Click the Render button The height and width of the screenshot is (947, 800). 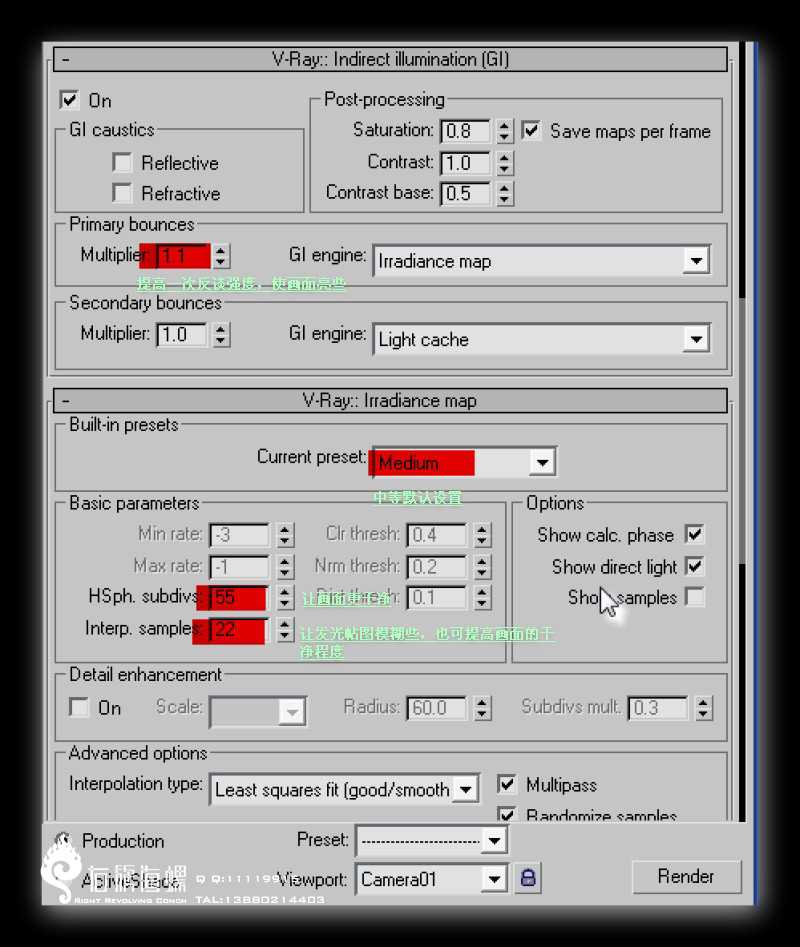[686, 876]
